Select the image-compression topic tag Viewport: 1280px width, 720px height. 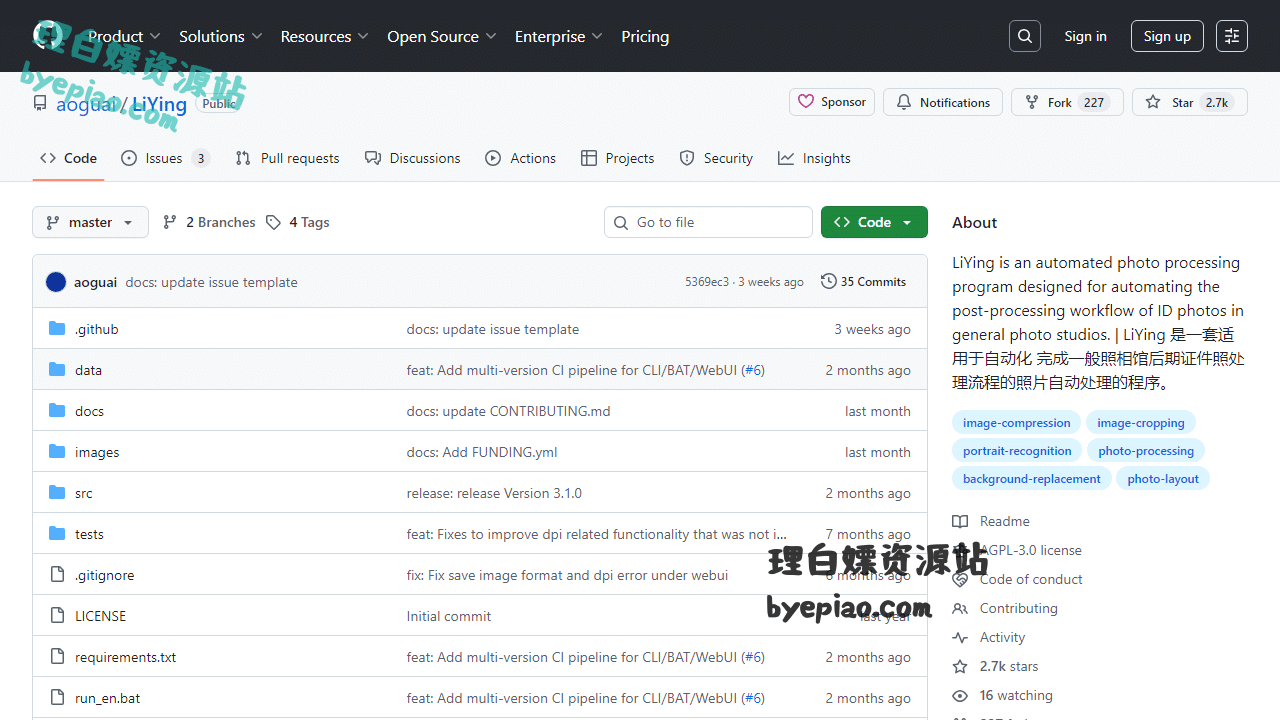1016,423
